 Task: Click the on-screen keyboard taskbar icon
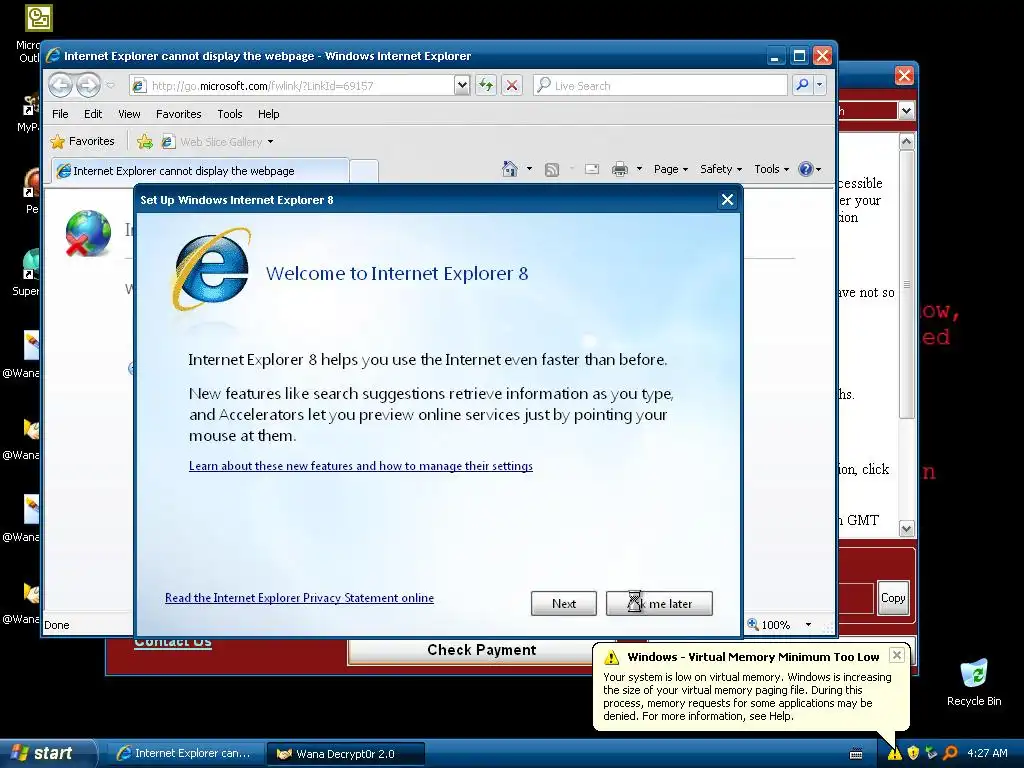pyautogui.click(x=856, y=754)
